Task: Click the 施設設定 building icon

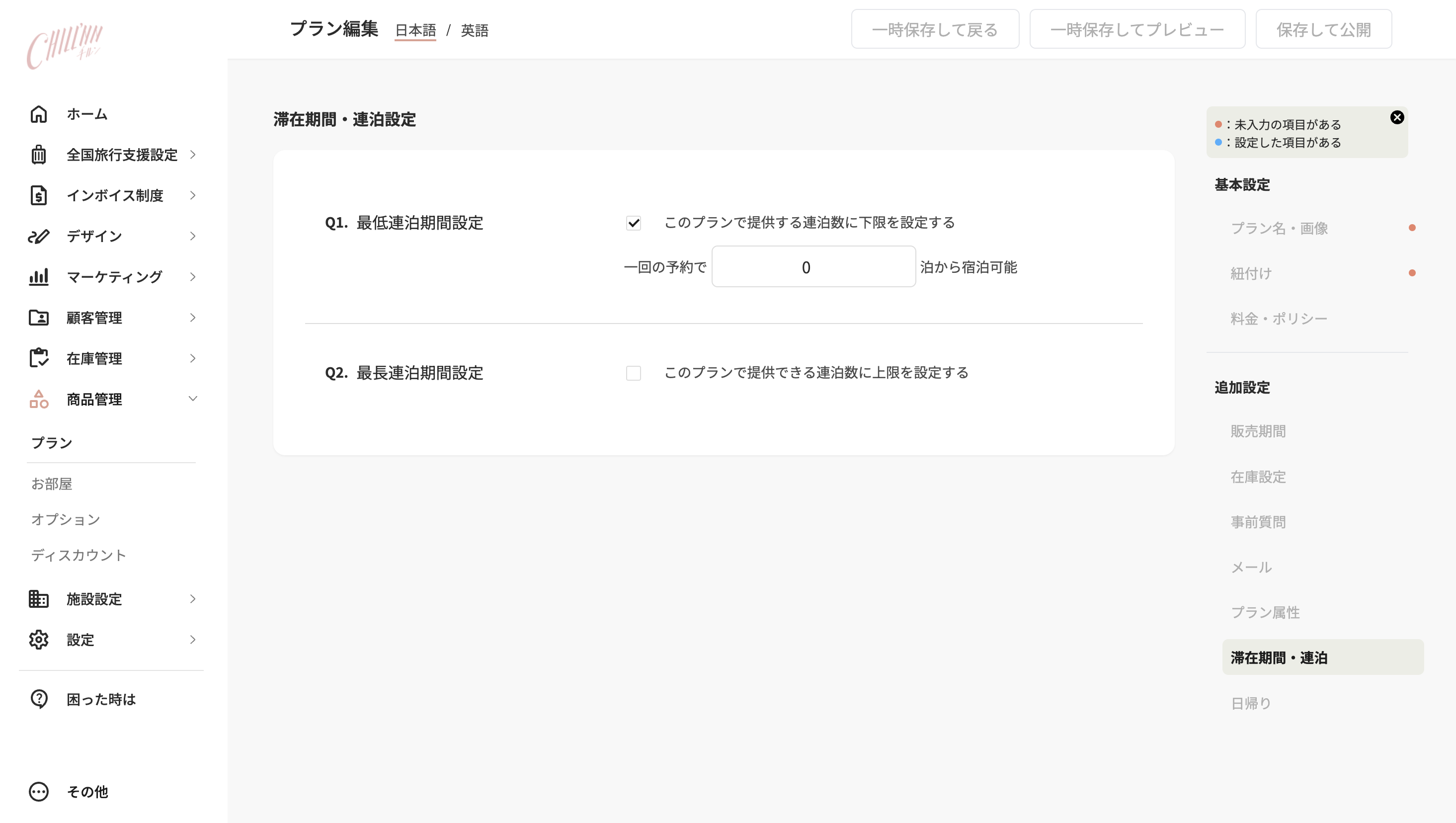Action: [x=38, y=598]
